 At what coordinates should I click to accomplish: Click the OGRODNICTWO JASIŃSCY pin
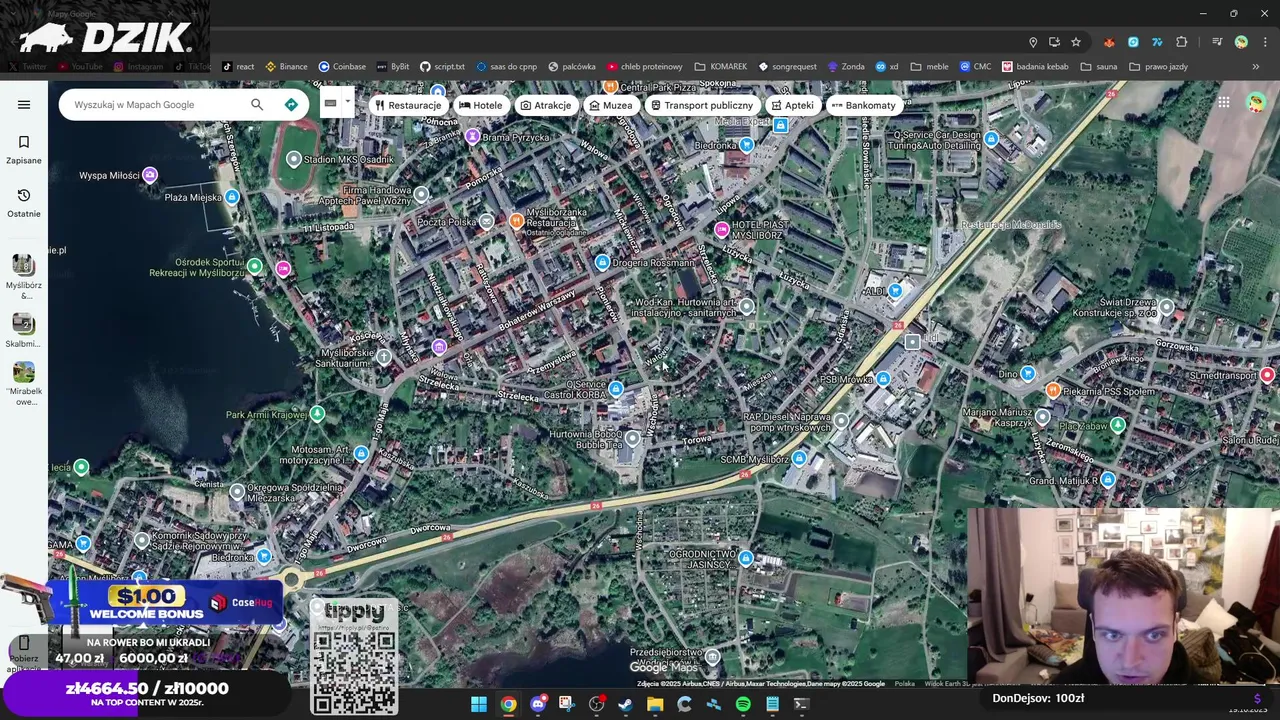(x=746, y=558)
